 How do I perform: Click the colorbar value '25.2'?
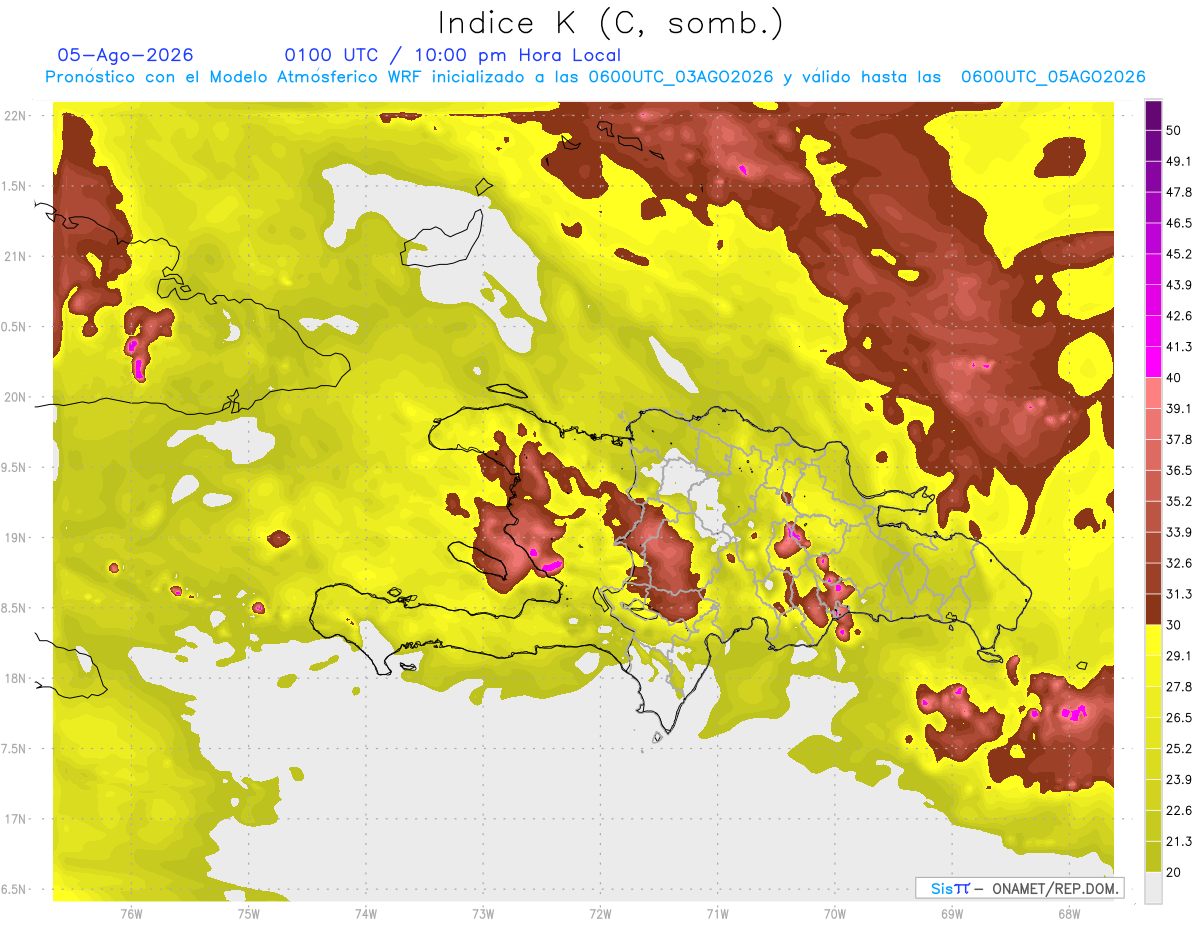click(x=1178, y=749)
